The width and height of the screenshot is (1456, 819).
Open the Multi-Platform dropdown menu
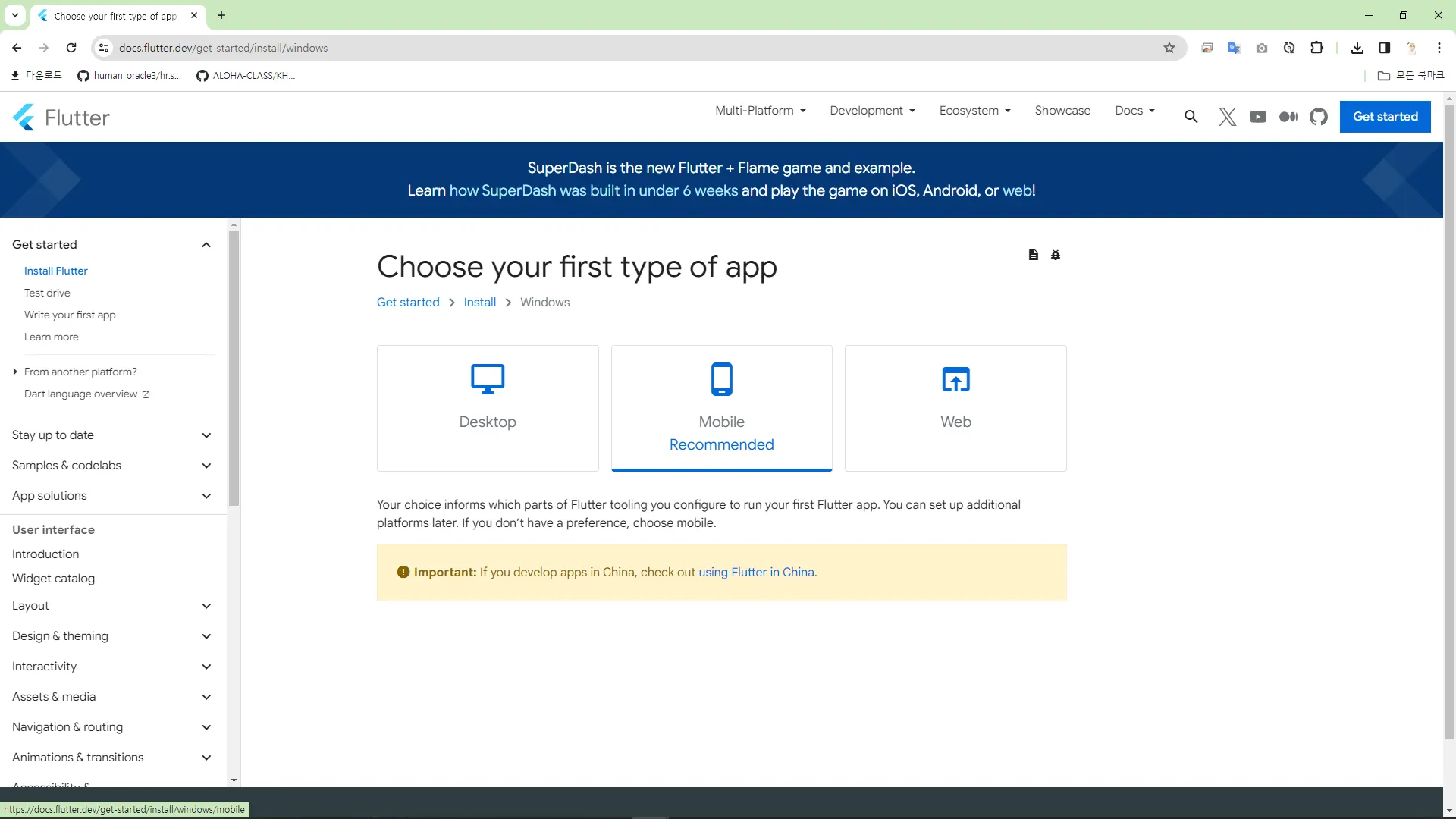tap(761, 111)
